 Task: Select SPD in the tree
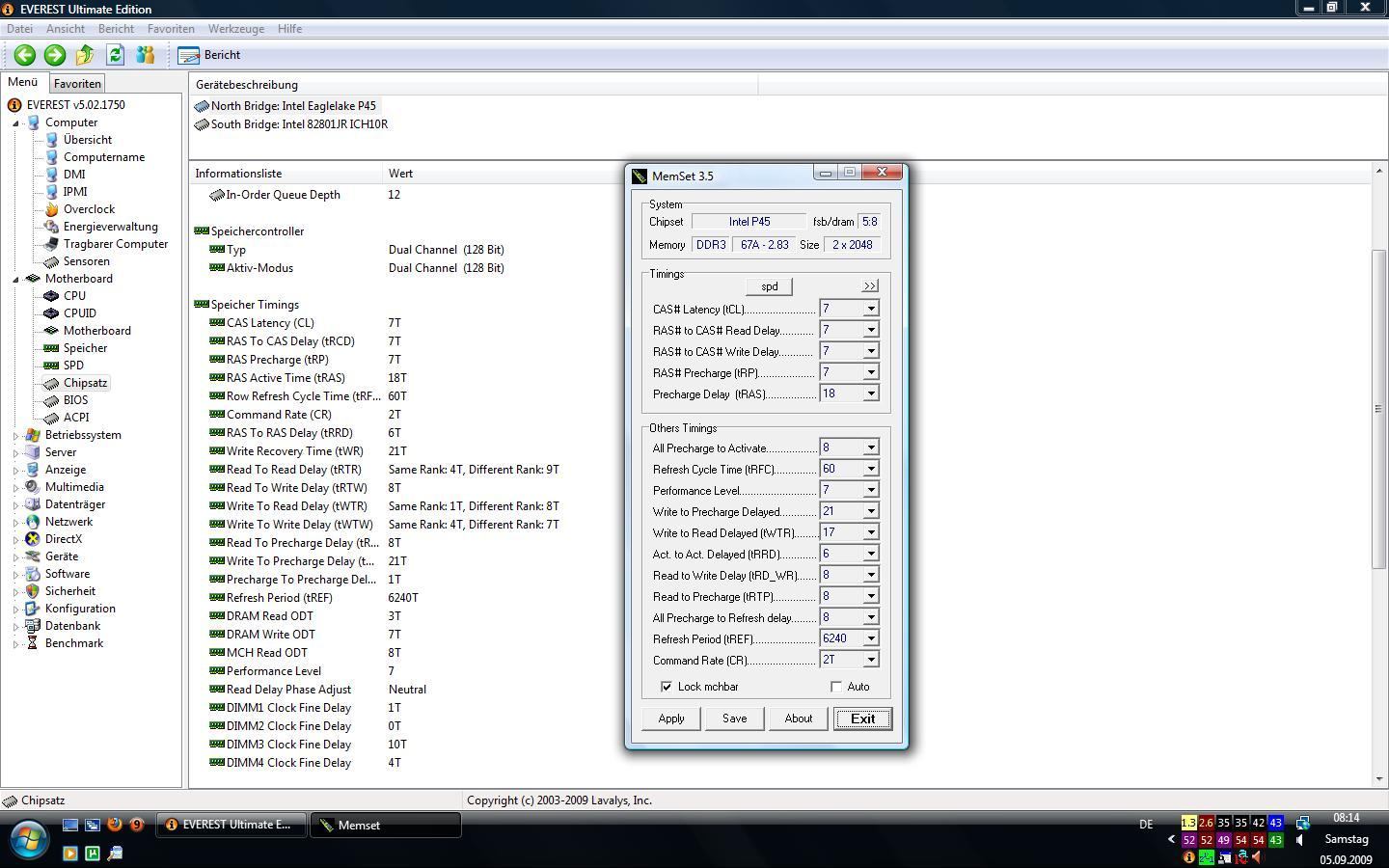[73, 366]
